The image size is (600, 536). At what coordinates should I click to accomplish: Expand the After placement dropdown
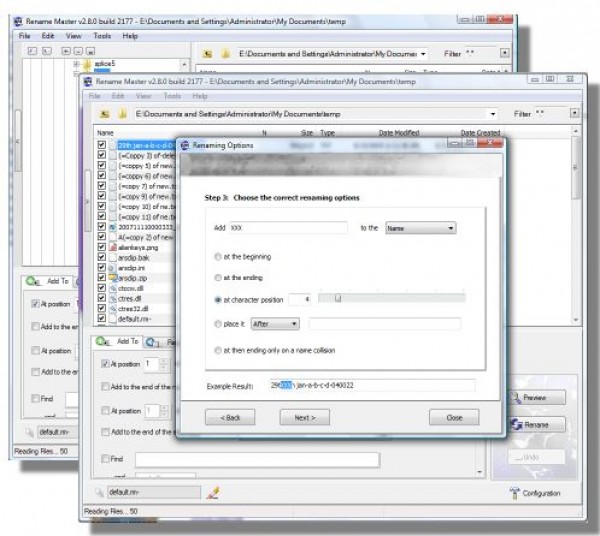tap(275, 324)
